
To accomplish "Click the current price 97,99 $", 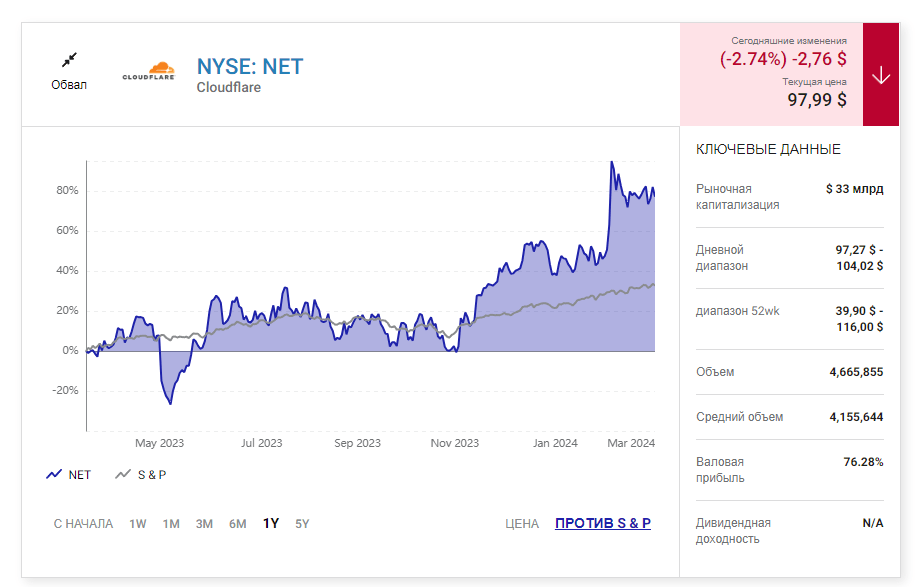I will (x=817, y=100).
